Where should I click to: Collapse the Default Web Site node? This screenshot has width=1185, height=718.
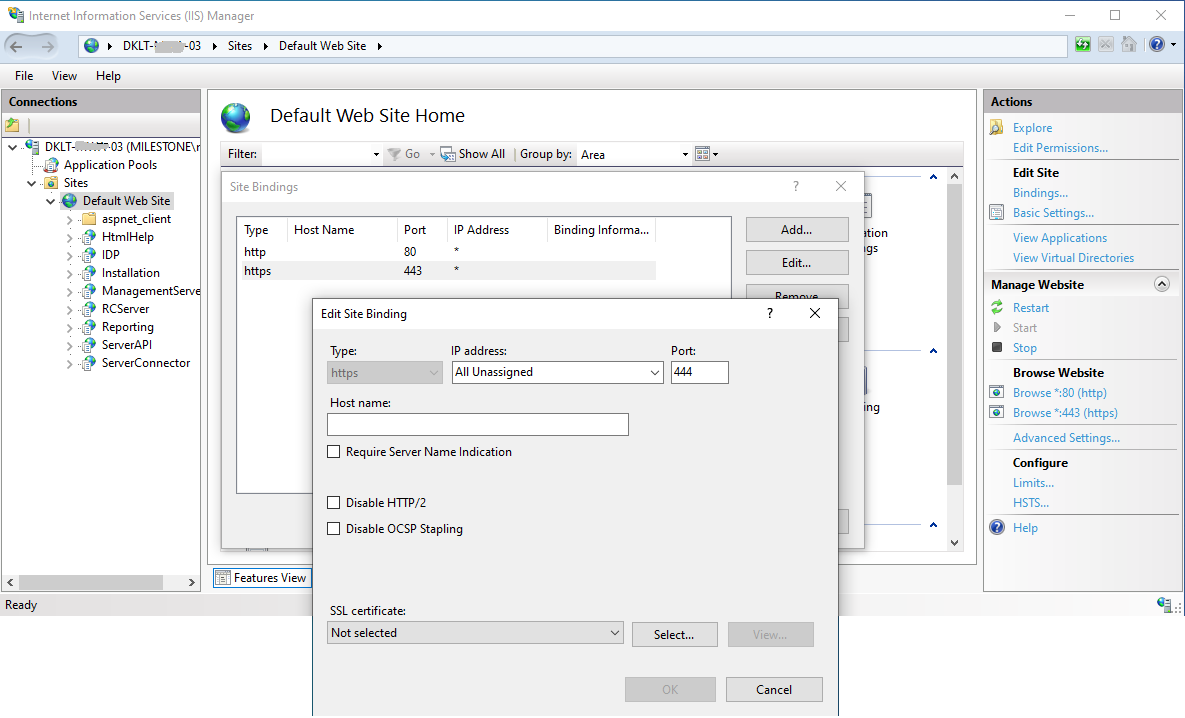pos(50,201)
